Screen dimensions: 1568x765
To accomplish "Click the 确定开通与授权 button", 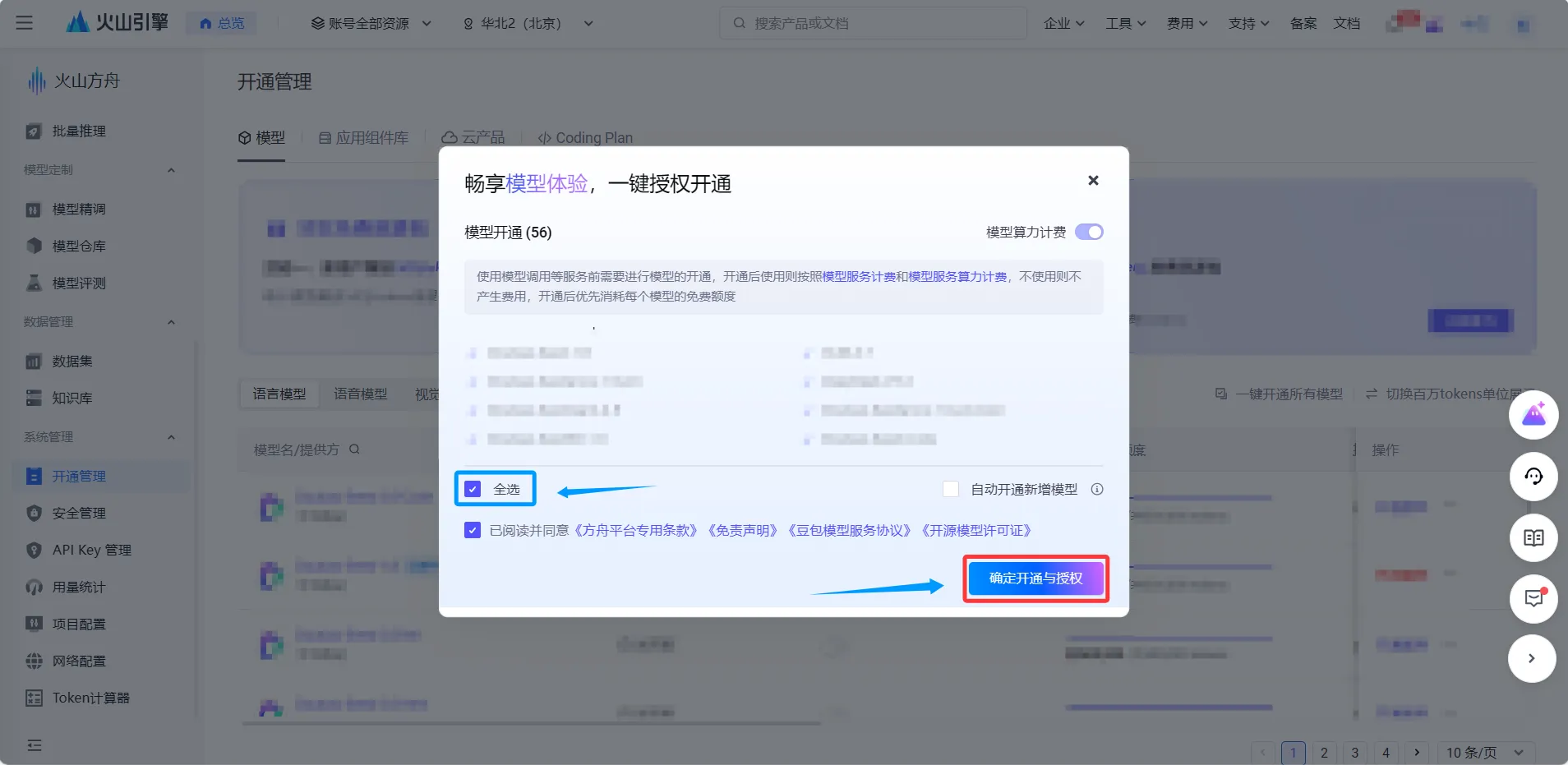I will pos(1035,578).
